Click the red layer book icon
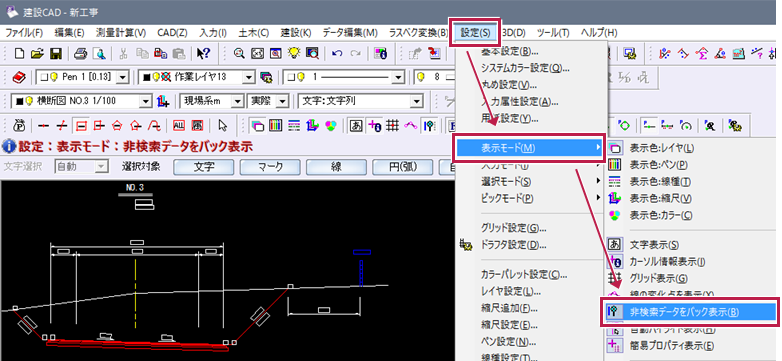The width and height of the screenshot is (782, 361). [x=19, y=77]
